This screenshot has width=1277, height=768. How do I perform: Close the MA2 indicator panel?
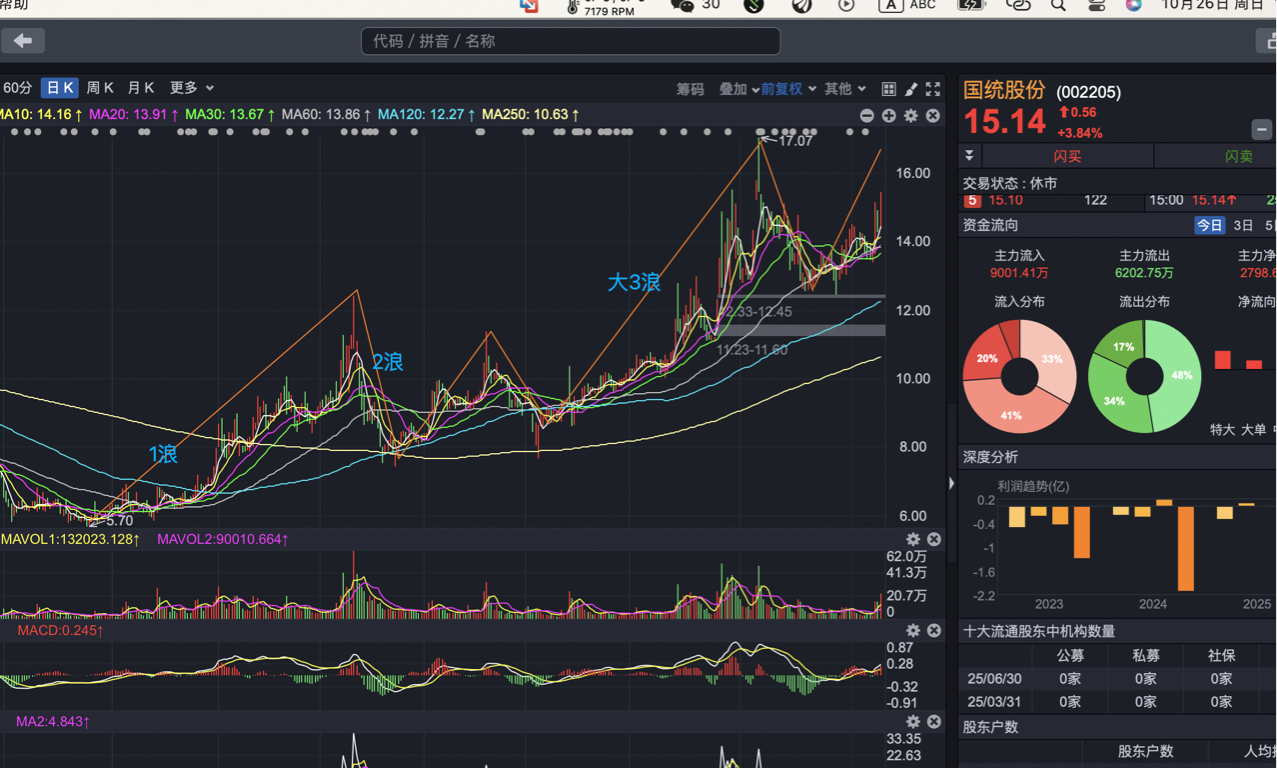pos(934,721)
